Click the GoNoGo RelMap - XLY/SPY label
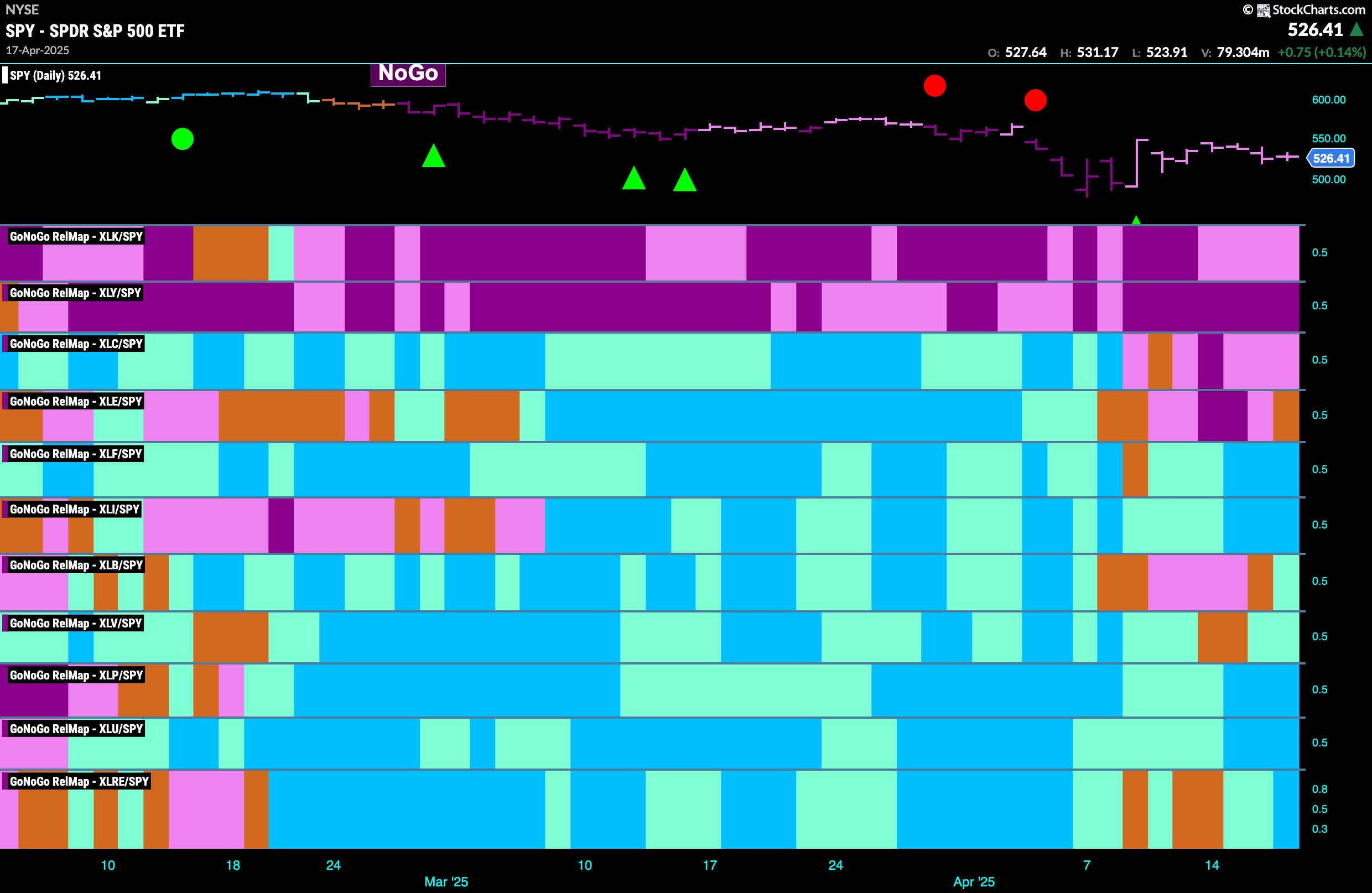Screen dimensions: 1372x893 click(x=75, y=293)
